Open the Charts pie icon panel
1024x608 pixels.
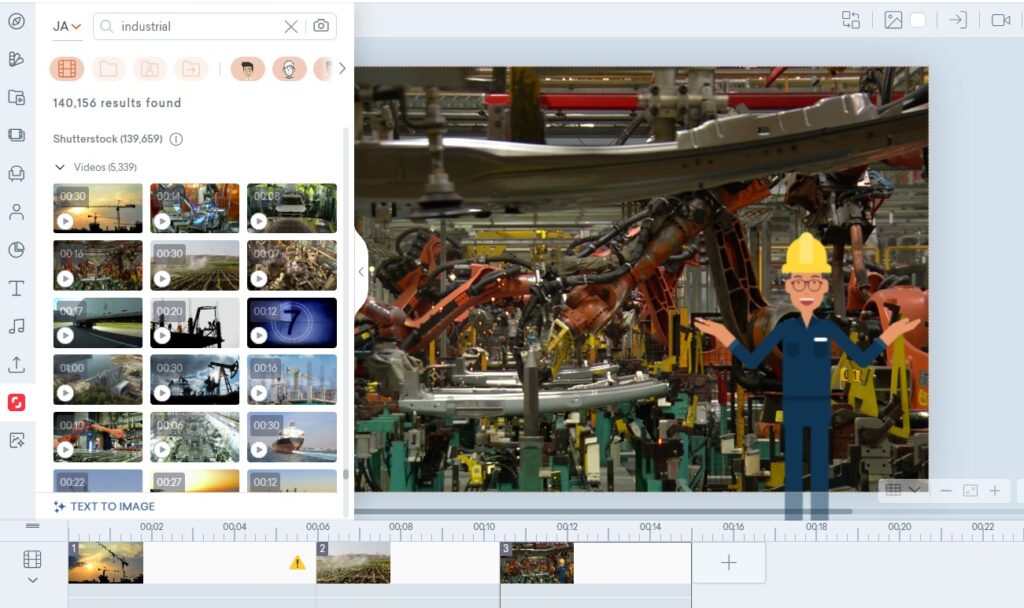16,250
